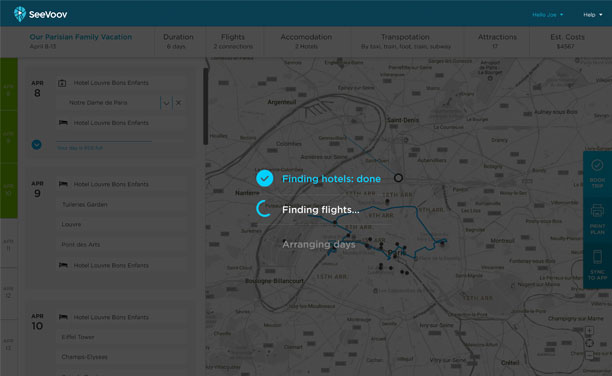Click the map zoom-in plus icon

click(589, 331)
